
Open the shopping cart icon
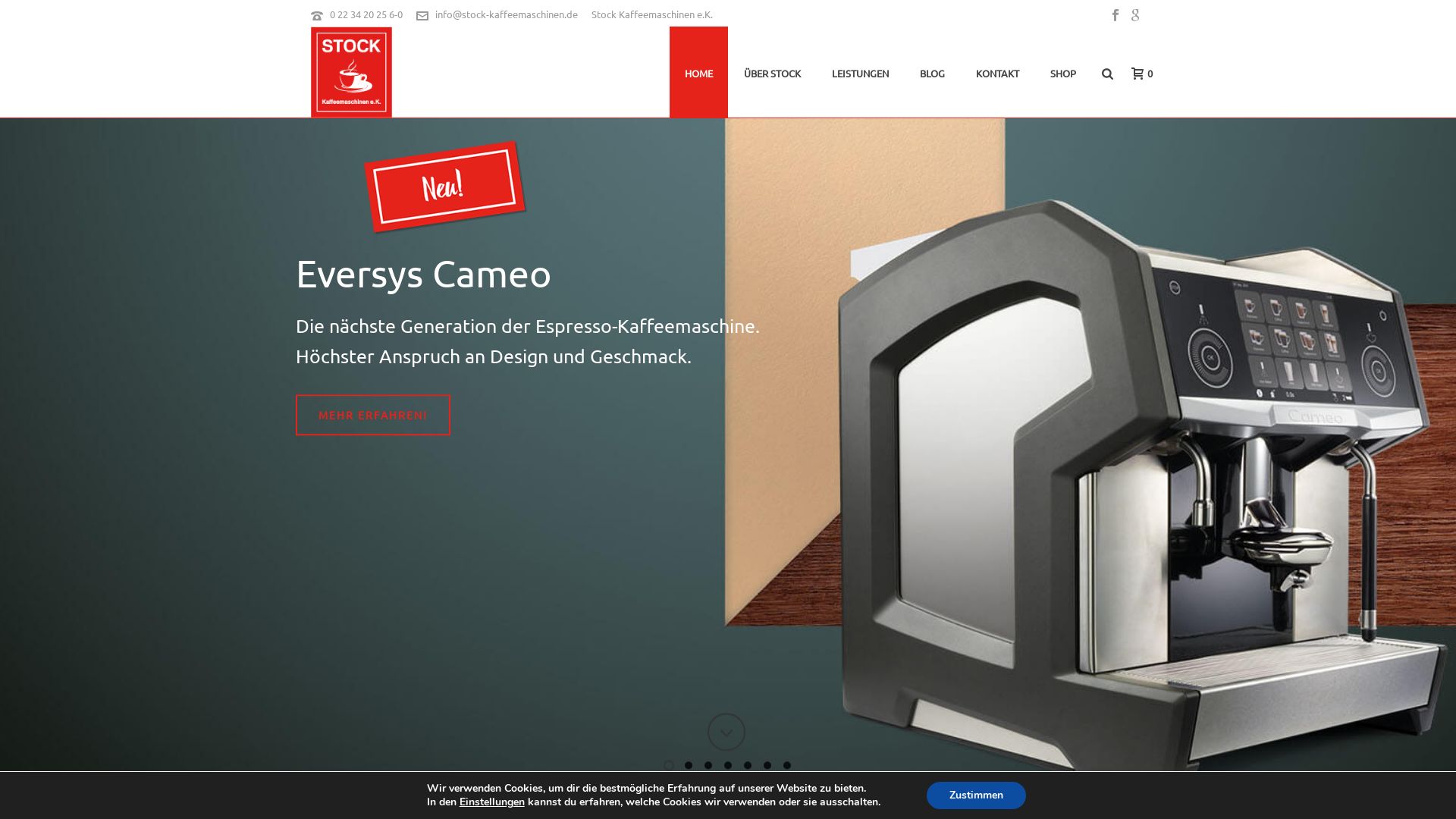click(1137, 74)
